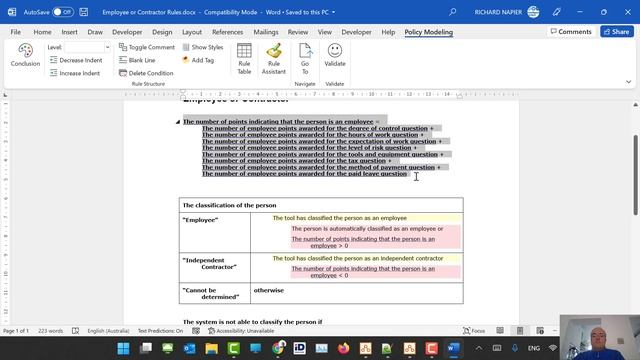Click the 223 words count
The height and width of the screenshot is (360, 640).
click(x=51, y=331)
